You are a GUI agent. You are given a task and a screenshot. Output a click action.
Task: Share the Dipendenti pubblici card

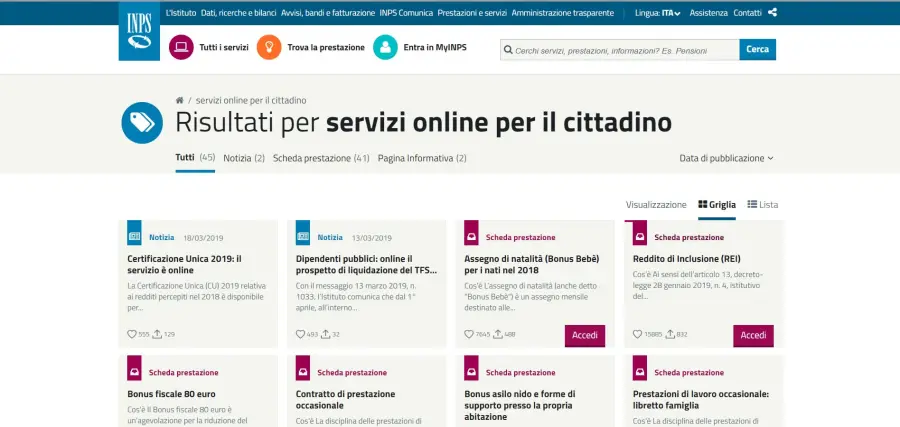pyautogui.click(x=325, y=334)
